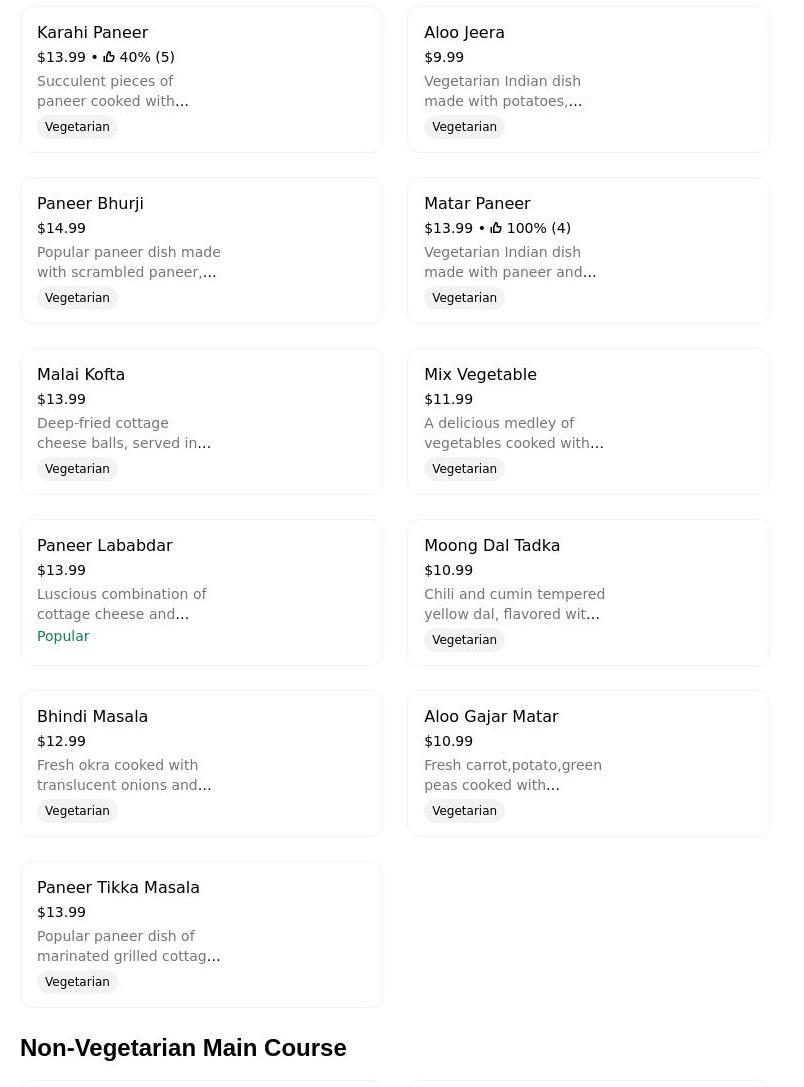804x1087 pixels.
Task: Open the Moong Dal Tadka item
Action: [588, 592]
